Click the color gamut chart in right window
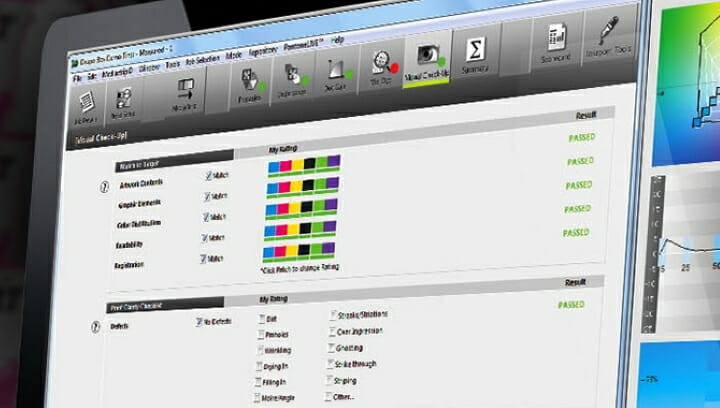This screenshot has height=408, width=720. pos(686,83)
